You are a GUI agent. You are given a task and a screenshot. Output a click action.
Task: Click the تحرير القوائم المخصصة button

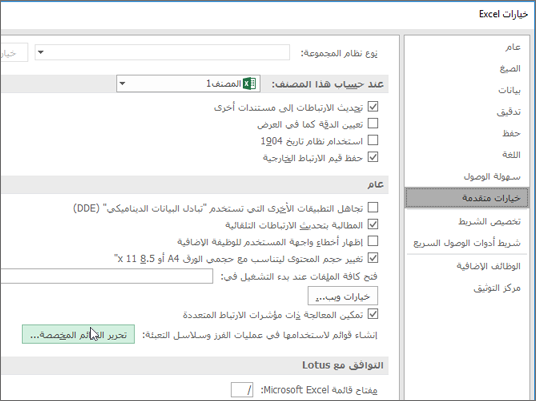coord(78,334)
